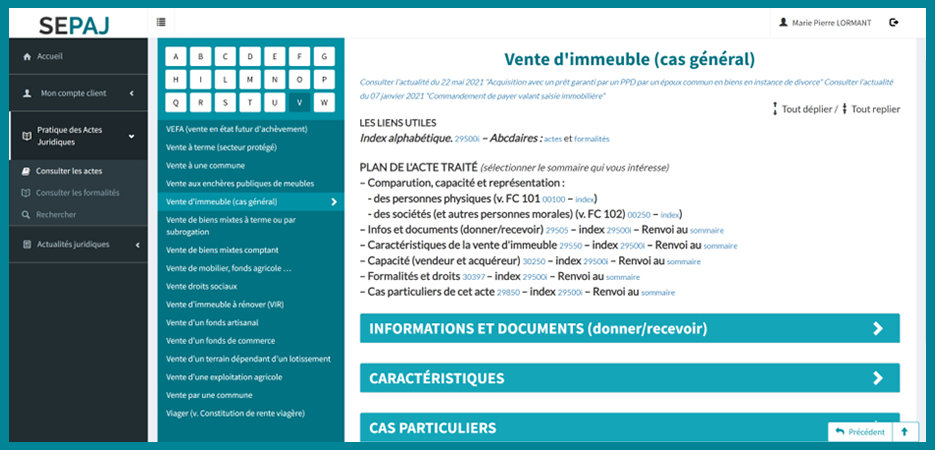Image resolution: width=935 pixels, height=450 pixels.
Task: Open Vente par une commune
Action: [x=209, y=395]
